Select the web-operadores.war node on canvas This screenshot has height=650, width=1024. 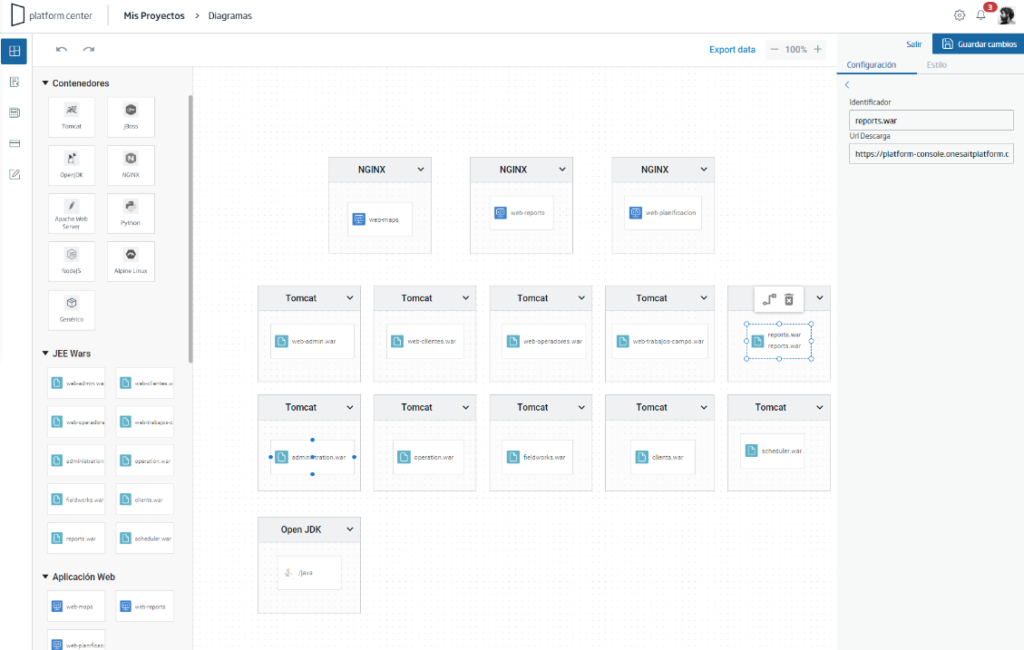pyautogui.click(x=544, y=341)
